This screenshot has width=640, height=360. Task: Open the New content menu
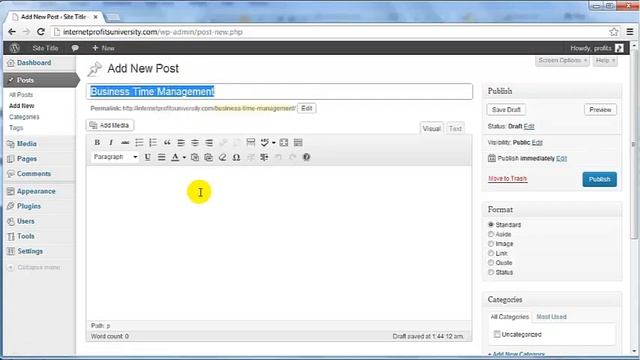point(103,48)
